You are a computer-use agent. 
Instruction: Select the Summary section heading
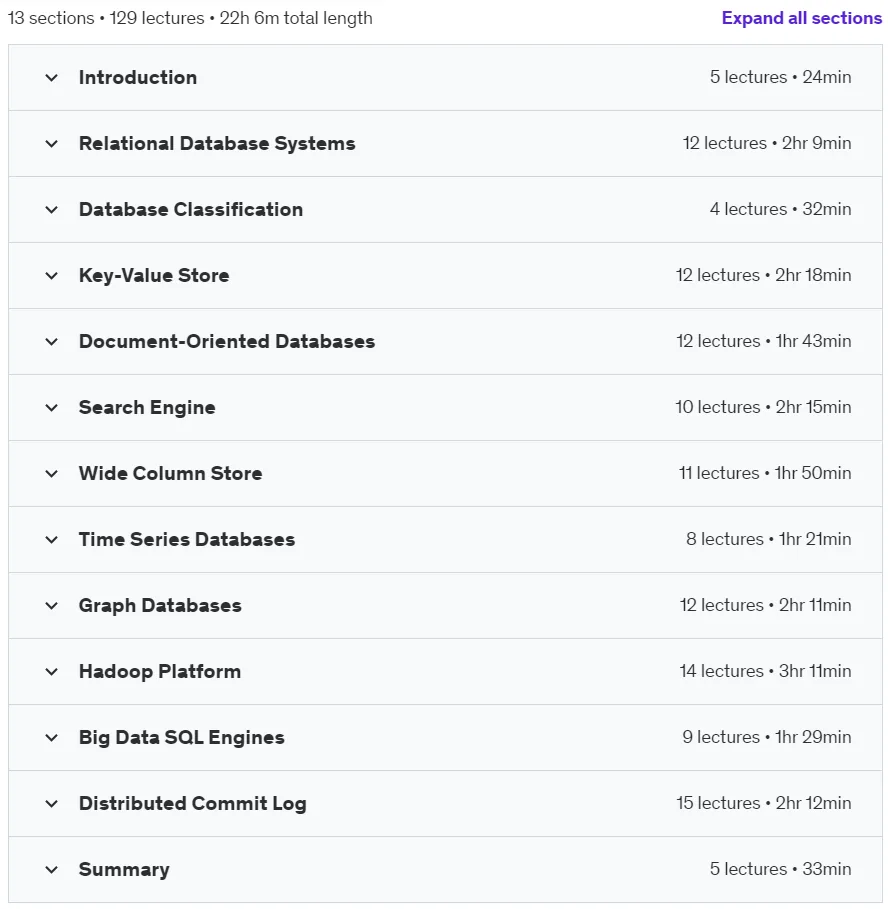(124, 870)
